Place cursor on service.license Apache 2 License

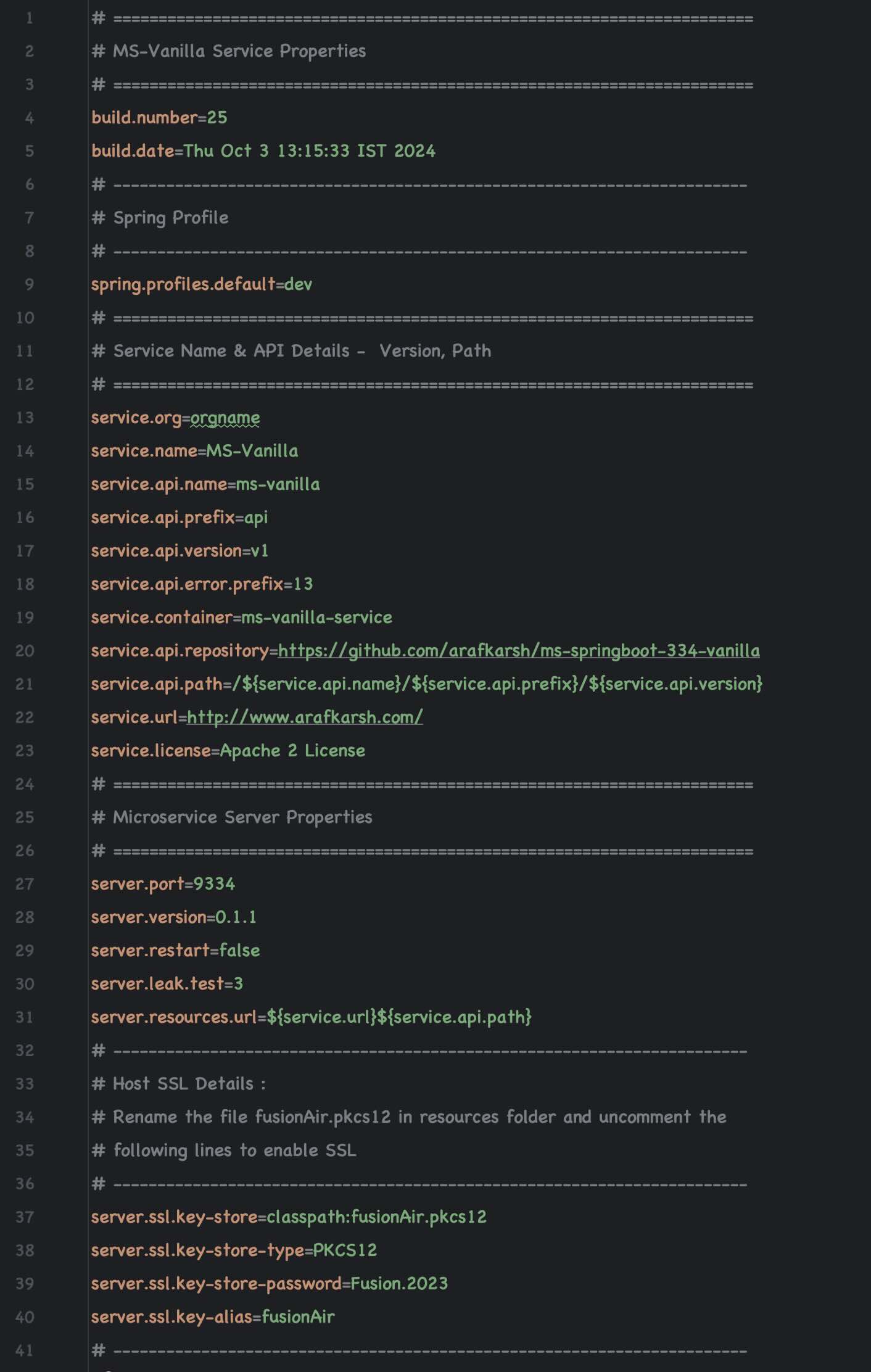(292, 750)
